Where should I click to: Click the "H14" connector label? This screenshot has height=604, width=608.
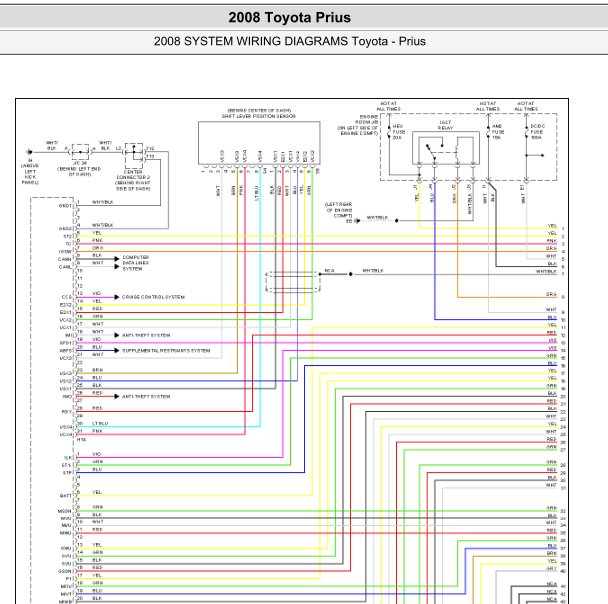(x=81, y=440)
